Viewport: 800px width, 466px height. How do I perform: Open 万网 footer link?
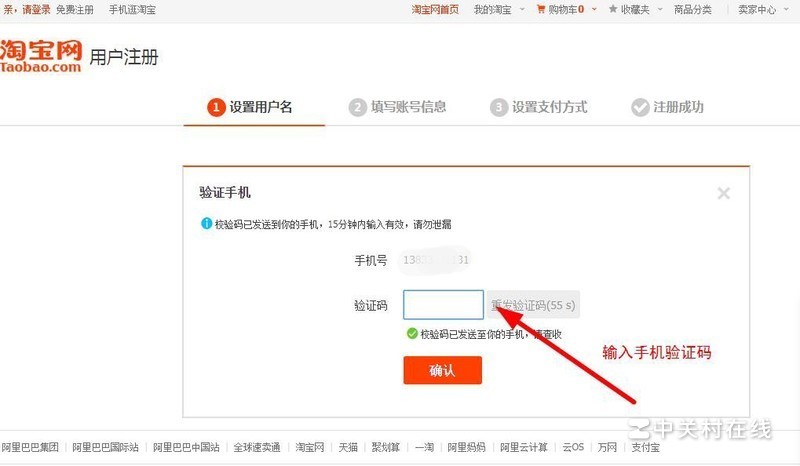(607, 447)
